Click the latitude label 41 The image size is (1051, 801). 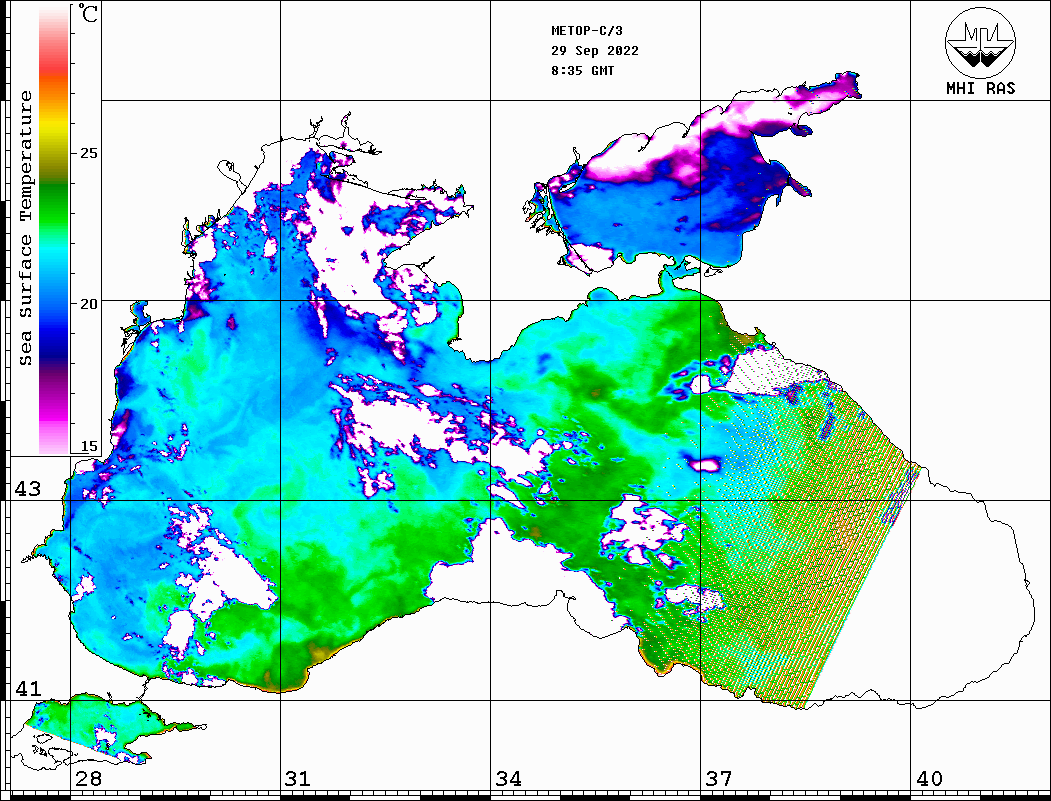(27, 688)
